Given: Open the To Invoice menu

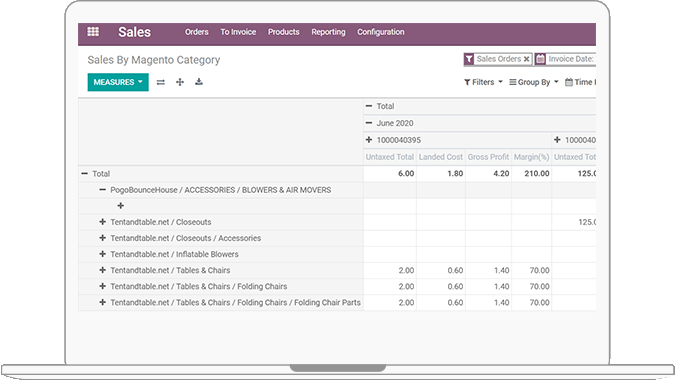Looking at the screenshot, I should 238,32.
